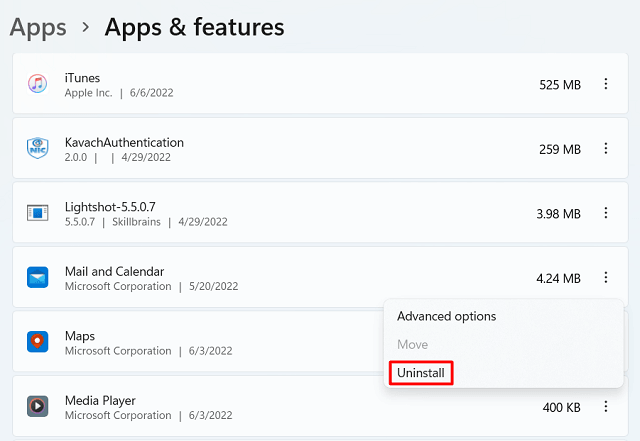The width and height of the screenshot is (640, 441).
Task: Open more options for KavachAuthentication
Action: [x=606, y=149]
